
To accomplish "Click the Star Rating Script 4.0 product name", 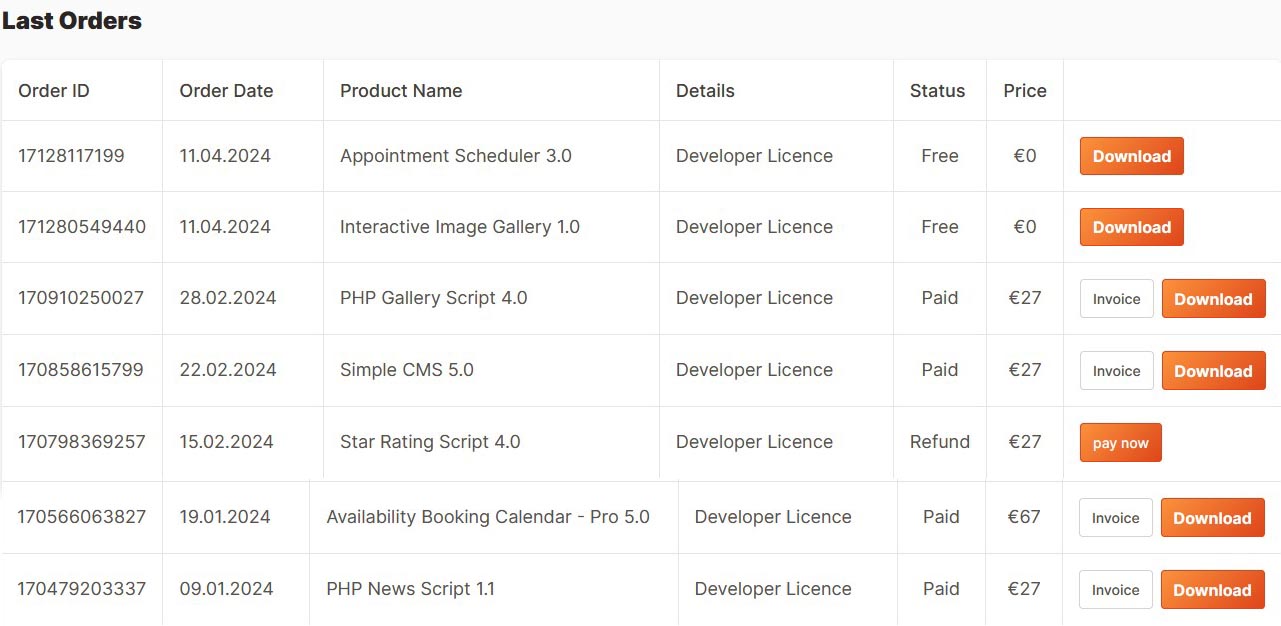I will tap(430, 442).
